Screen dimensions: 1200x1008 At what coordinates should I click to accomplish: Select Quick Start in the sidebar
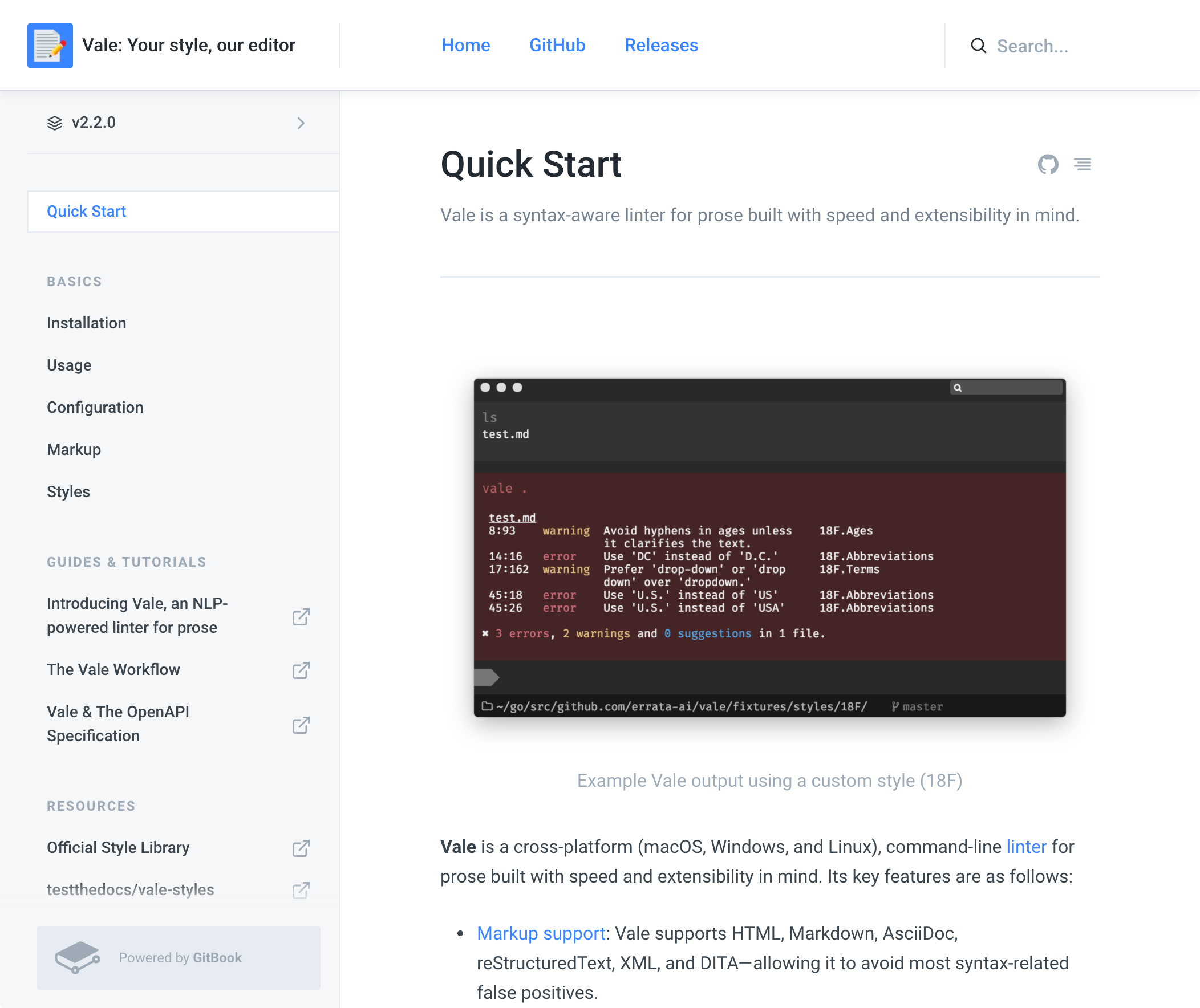(183, 212)
